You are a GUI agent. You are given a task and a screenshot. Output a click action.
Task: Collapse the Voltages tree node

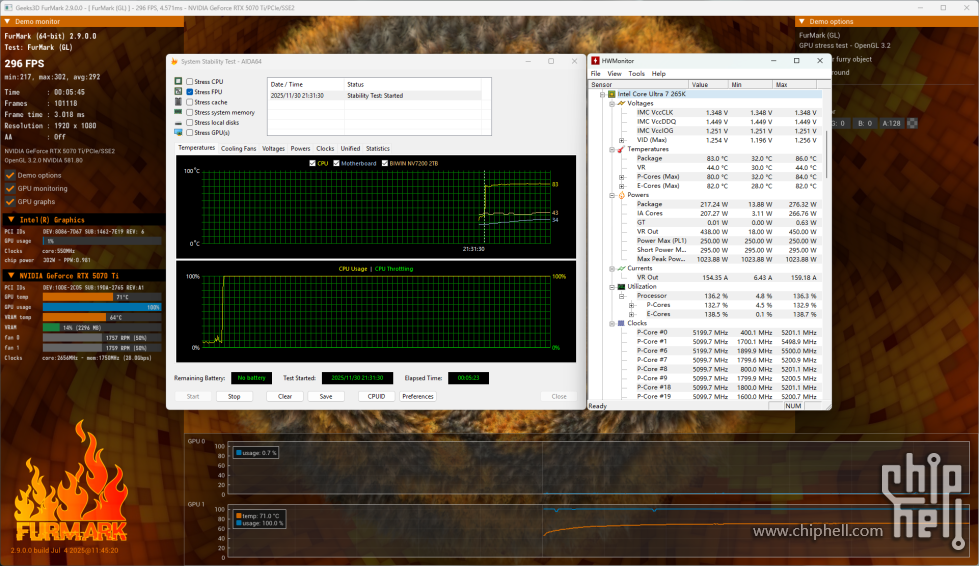coord(612,103)
